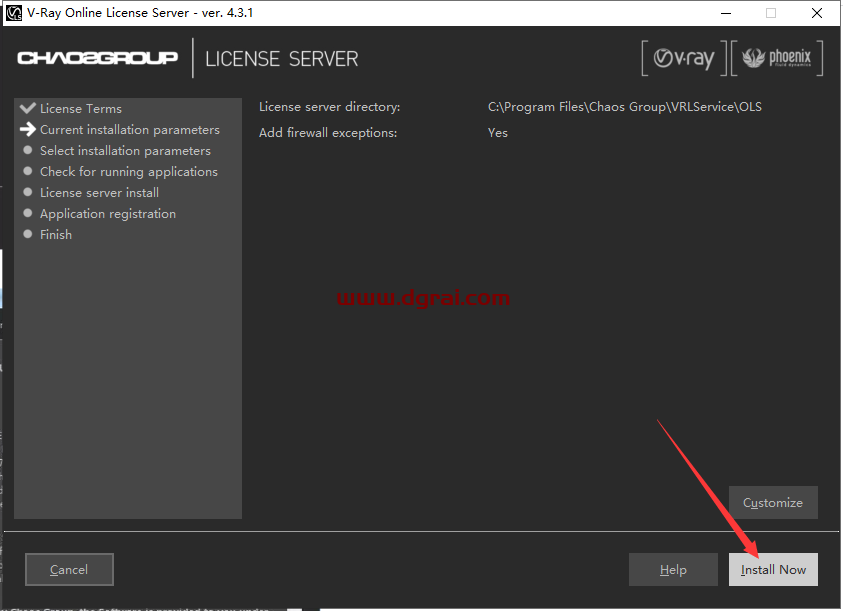Select the Application registration step

pyautogui.click(x=107, y=214)
